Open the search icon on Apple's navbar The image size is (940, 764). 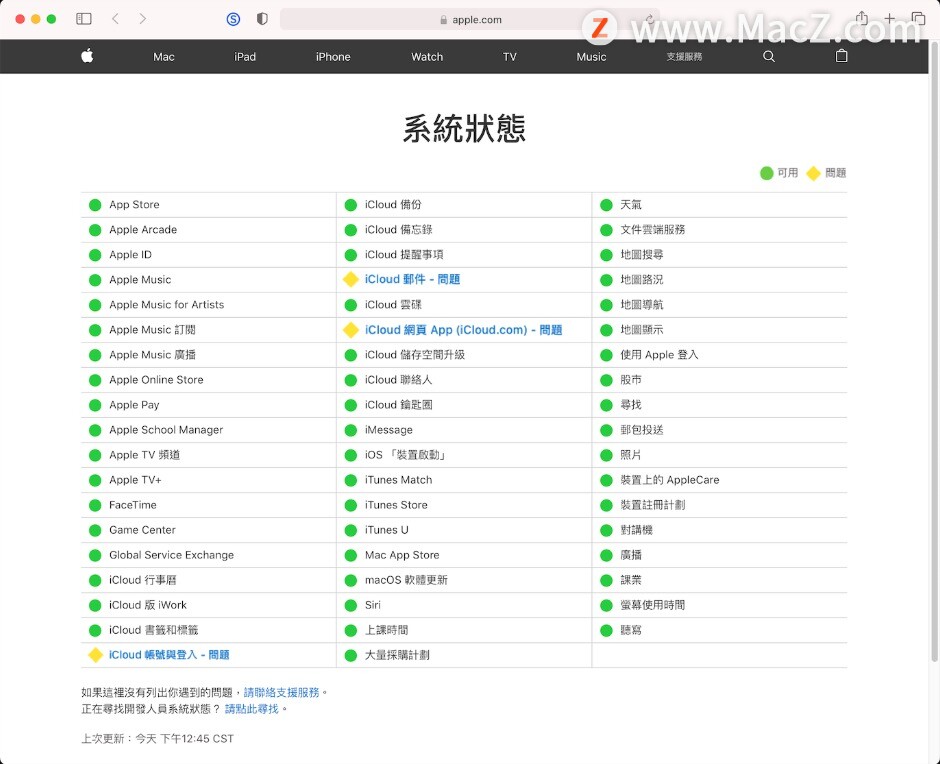tap(768, 57)
